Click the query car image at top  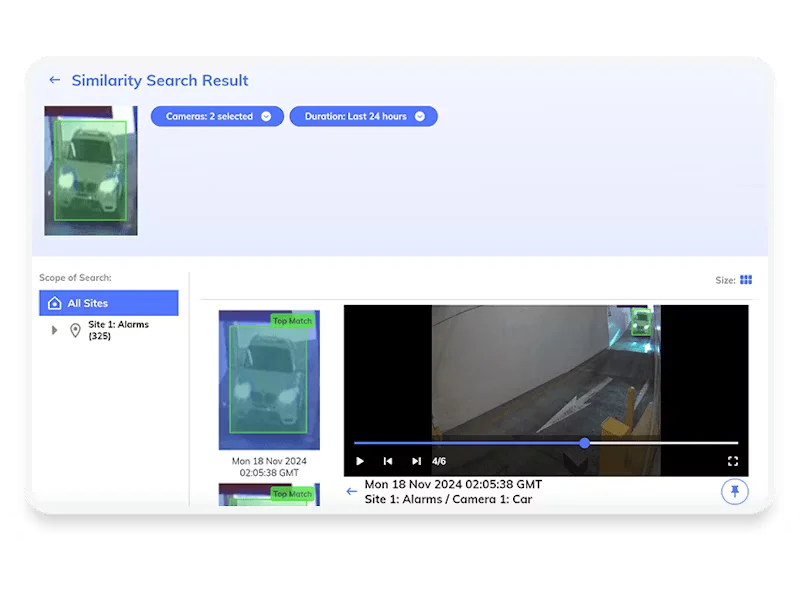(x=91, y=170)
